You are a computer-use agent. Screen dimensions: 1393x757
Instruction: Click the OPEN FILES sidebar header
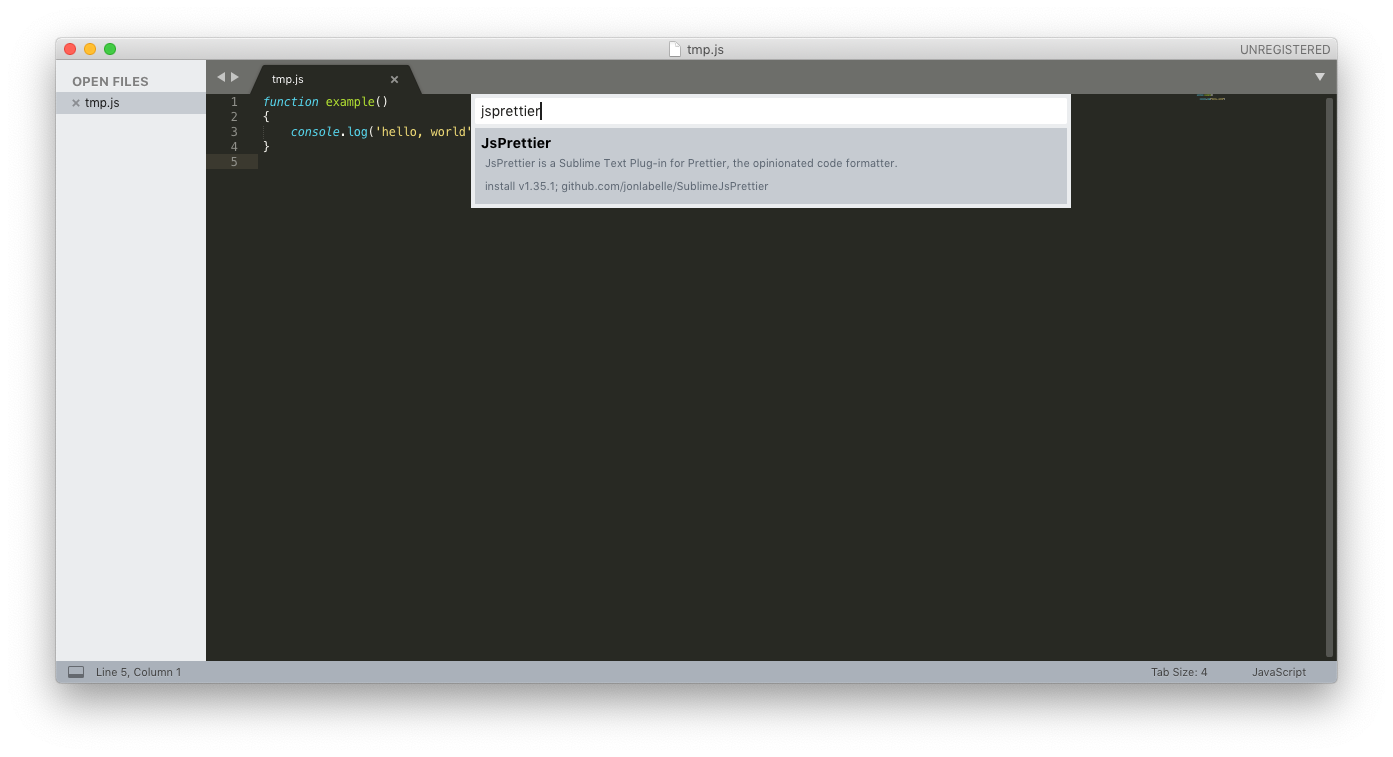pyautogui.click(x=110, y=82)
